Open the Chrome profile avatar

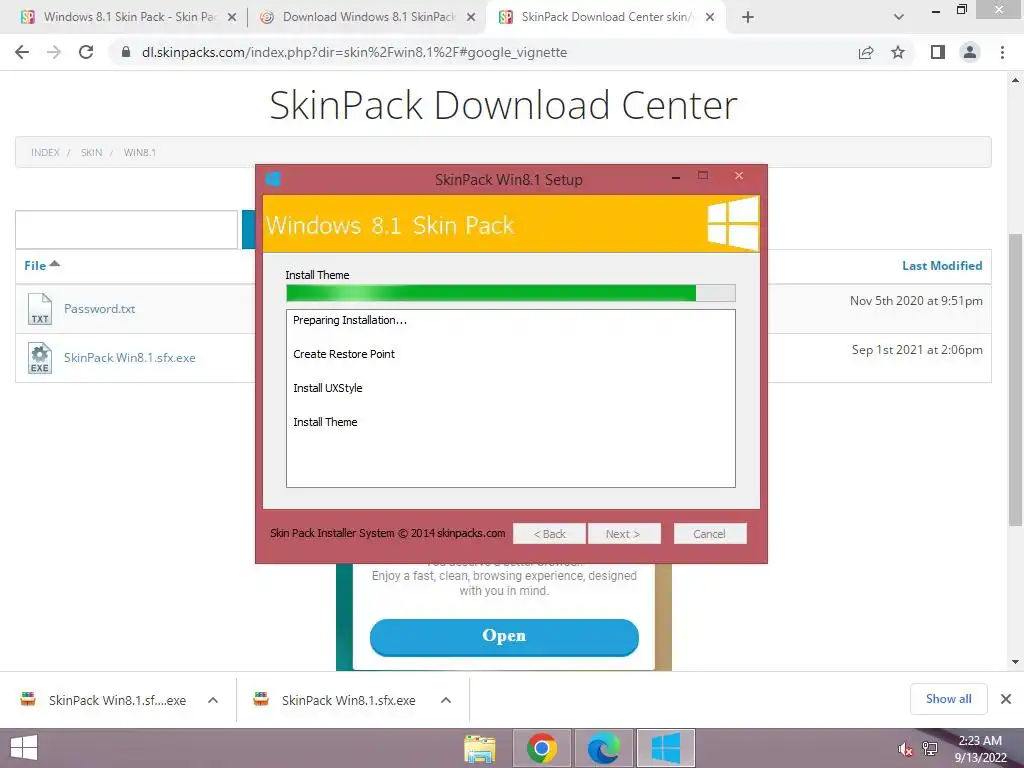tap(970, 52)
